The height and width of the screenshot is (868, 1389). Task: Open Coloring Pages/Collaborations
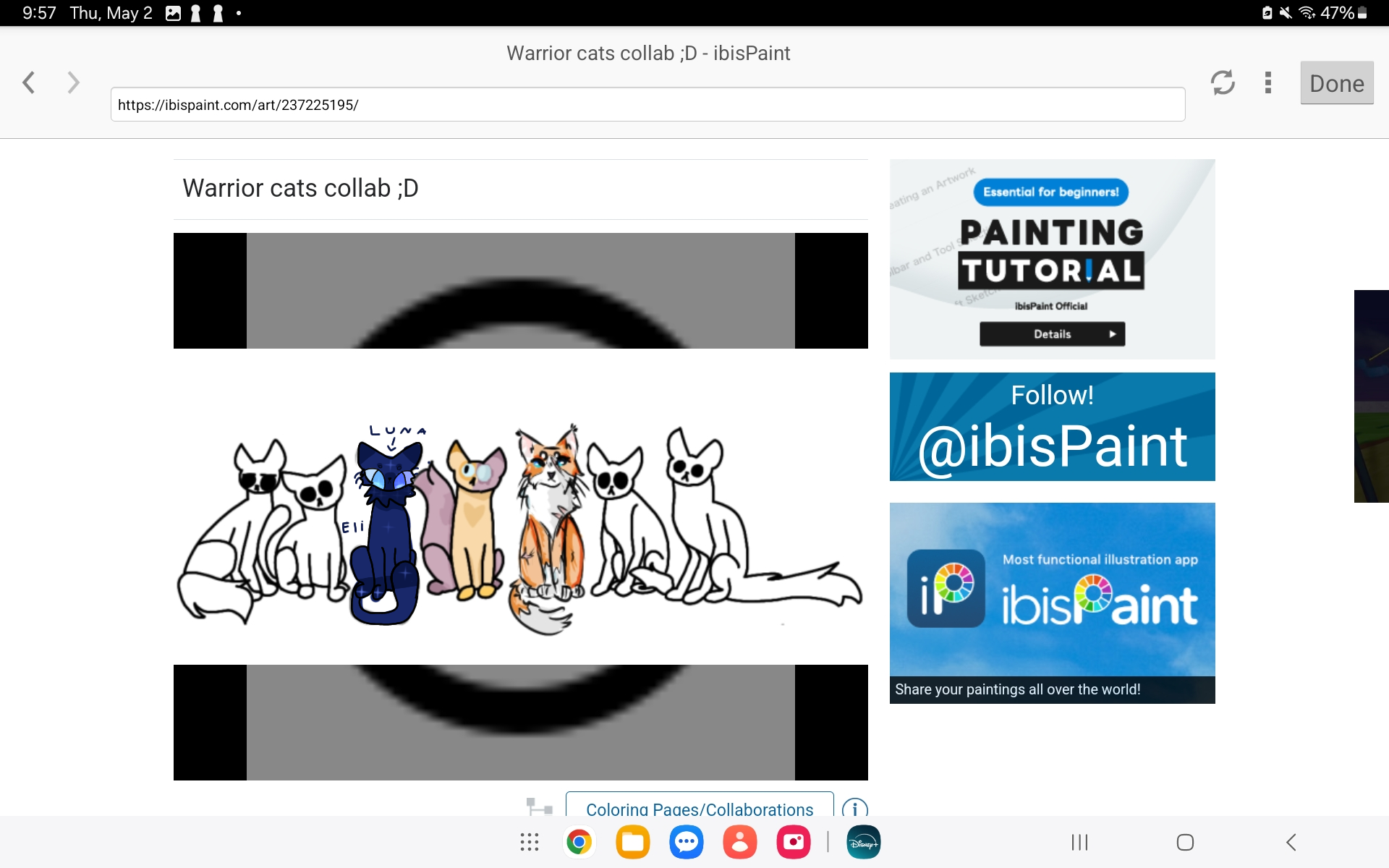click(x=700, y=809)
